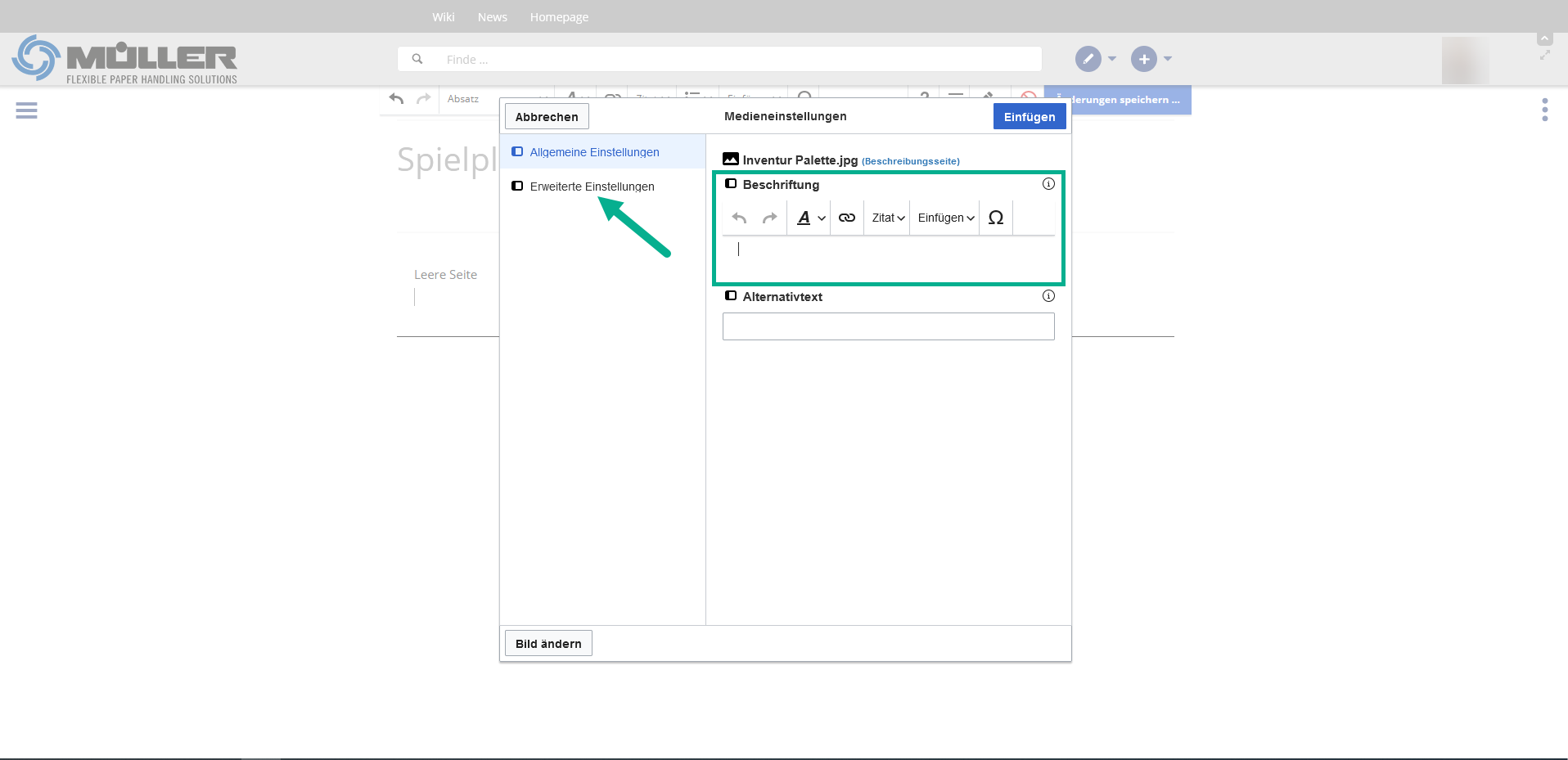Select Allgemeine Einstellungen tab
Screen dimensions: 1568x760
pos(594,152)
